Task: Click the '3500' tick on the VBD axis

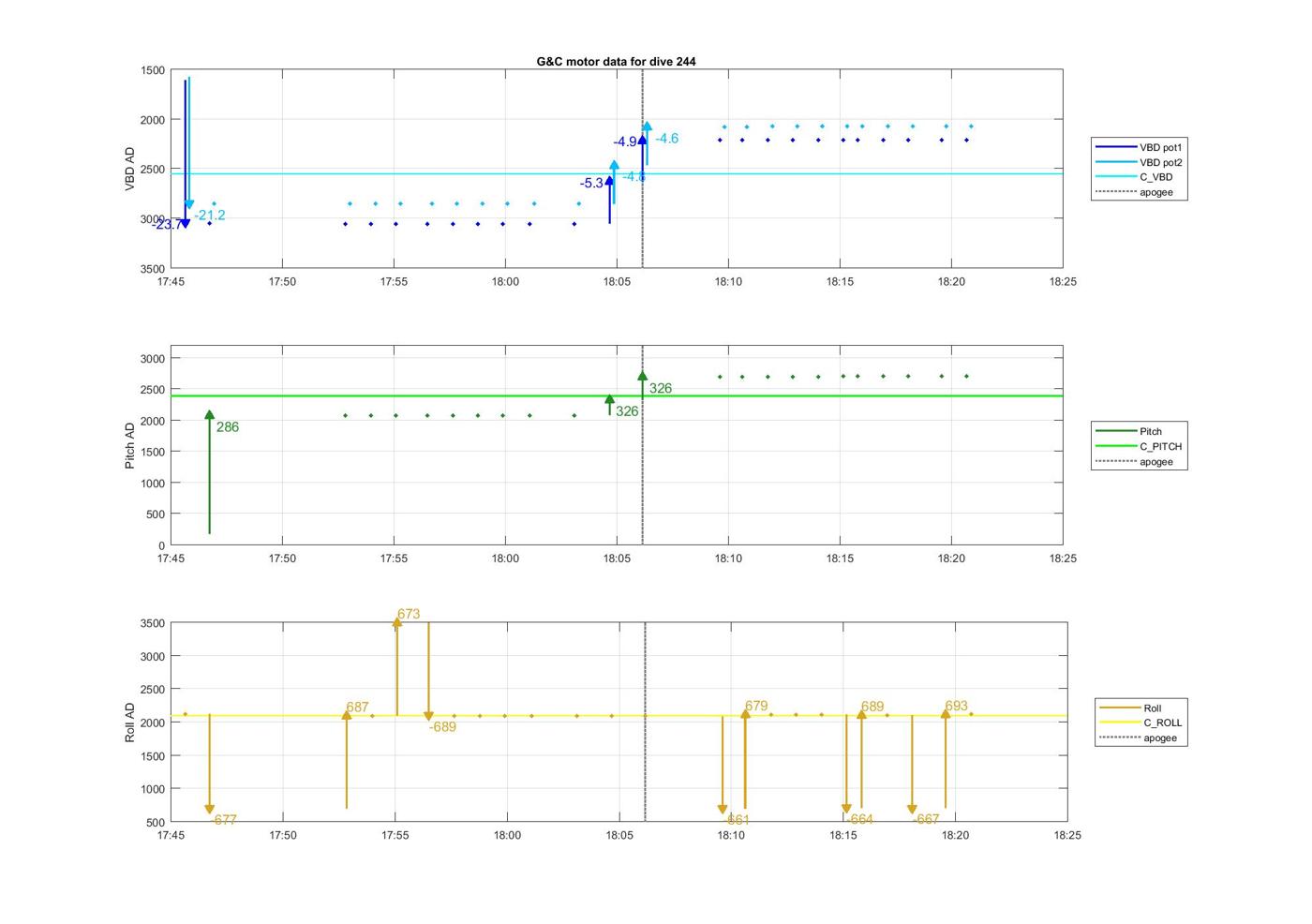Action: [153, 269]
